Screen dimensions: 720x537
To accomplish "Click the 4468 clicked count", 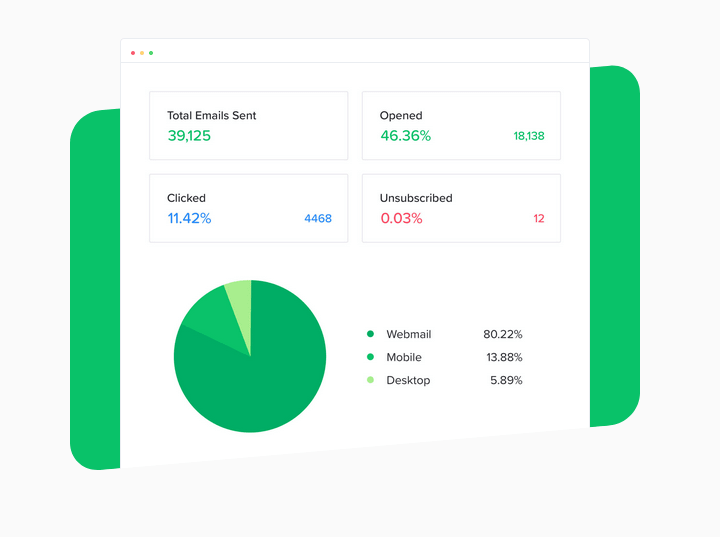I will coord(318,218).
